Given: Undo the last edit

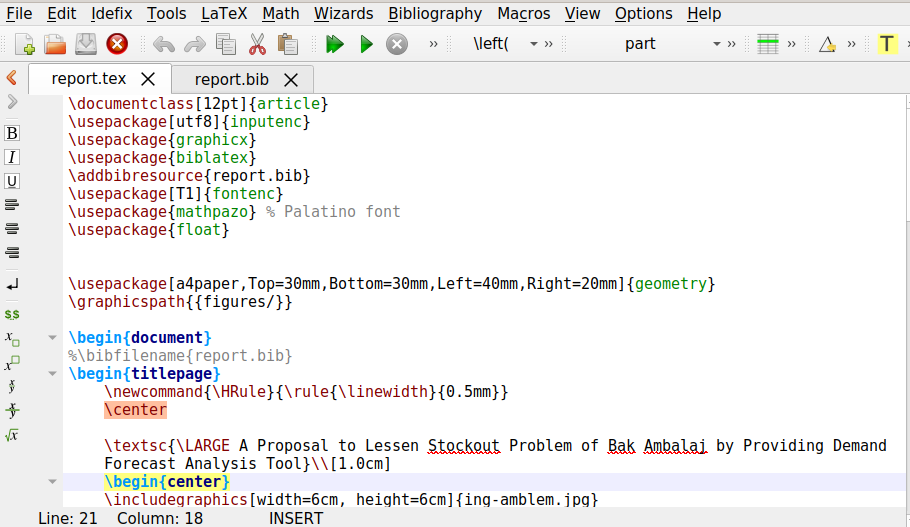Looking at the screenshot, I should (x=164, y=44).
